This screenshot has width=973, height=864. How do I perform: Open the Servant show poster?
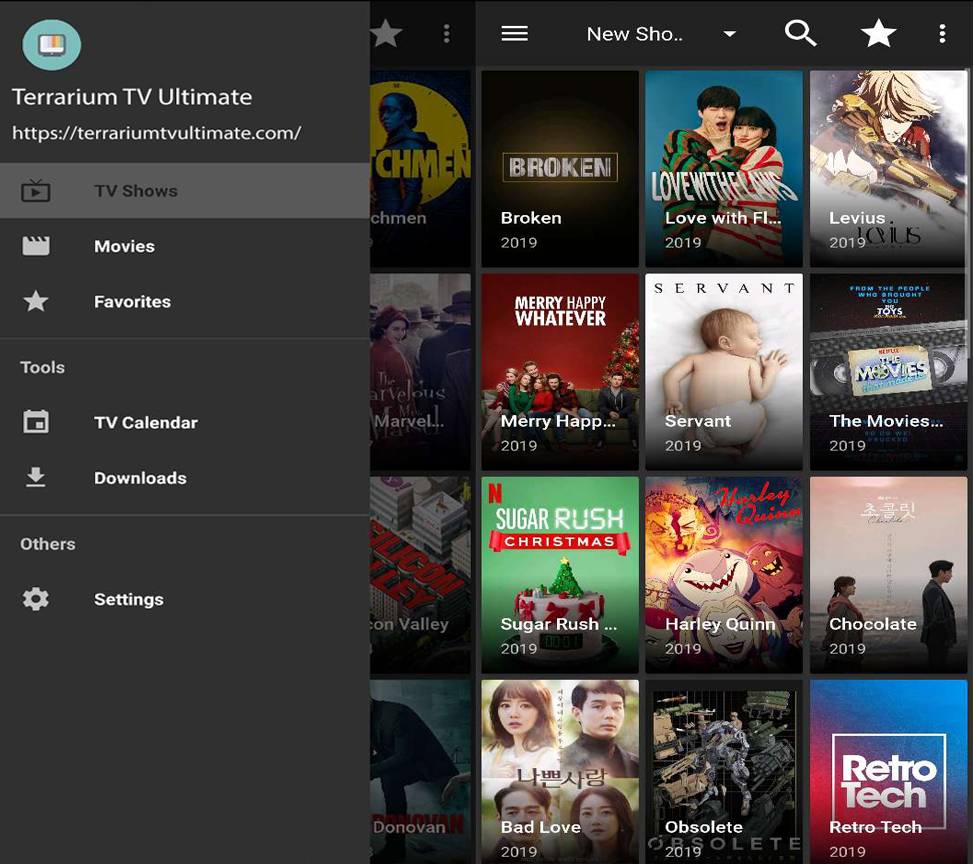(x=724, y=372)
